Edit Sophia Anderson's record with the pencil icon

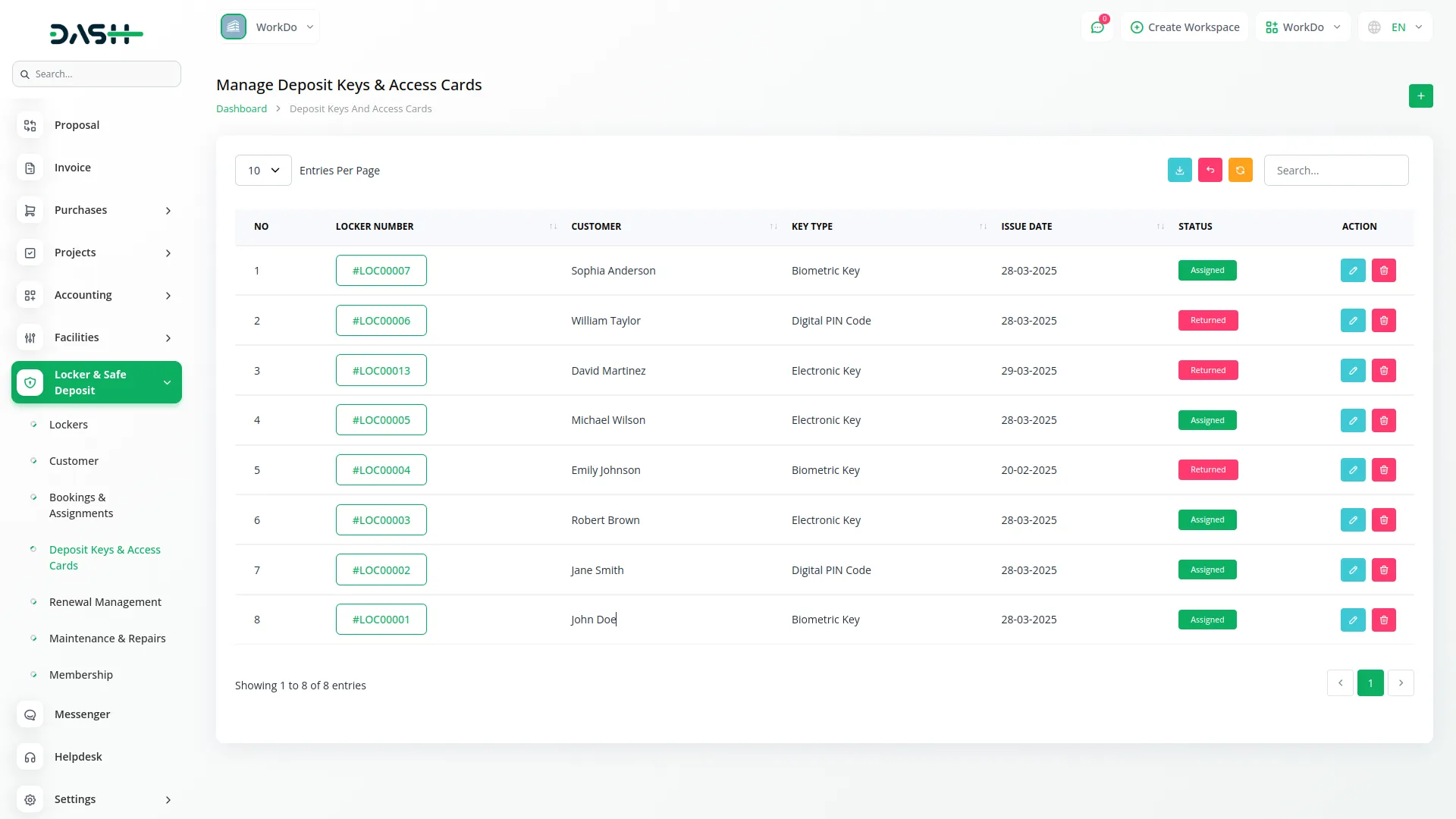pyautogui.click(x=1353, y=270)
